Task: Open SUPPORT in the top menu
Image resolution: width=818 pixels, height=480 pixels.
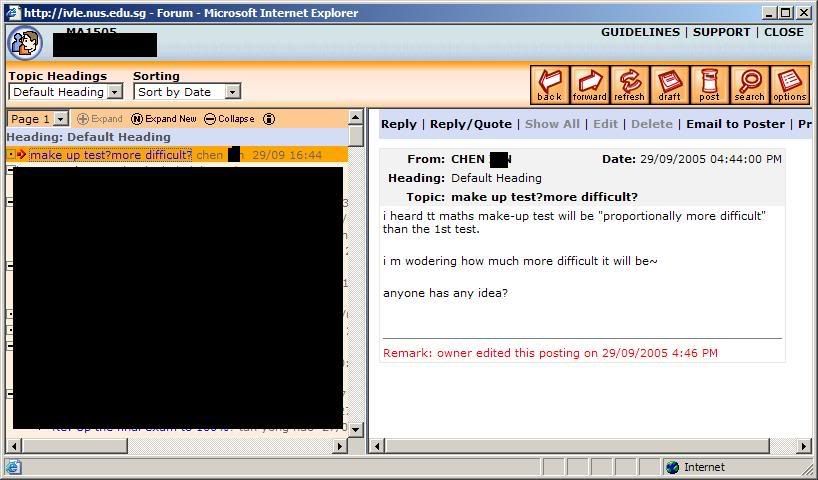Action: pyautogui.click(x=721, y=32)
